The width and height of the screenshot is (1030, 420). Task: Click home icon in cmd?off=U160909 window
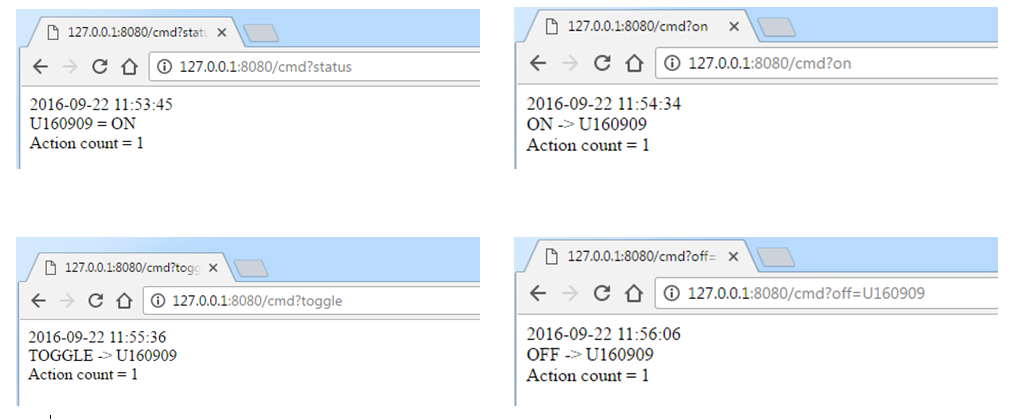coord(633,293)
